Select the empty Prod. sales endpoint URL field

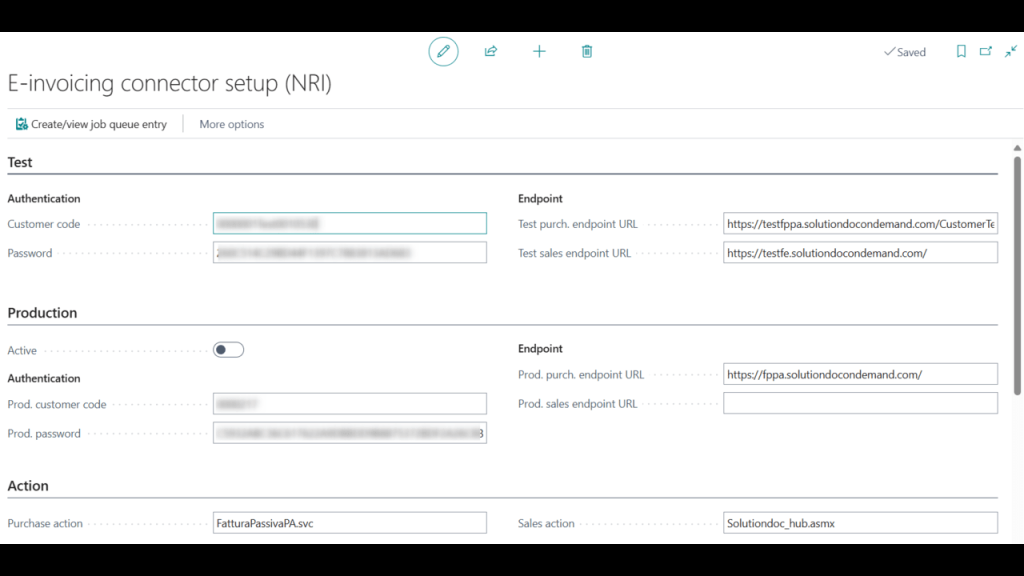click(860, 403)
